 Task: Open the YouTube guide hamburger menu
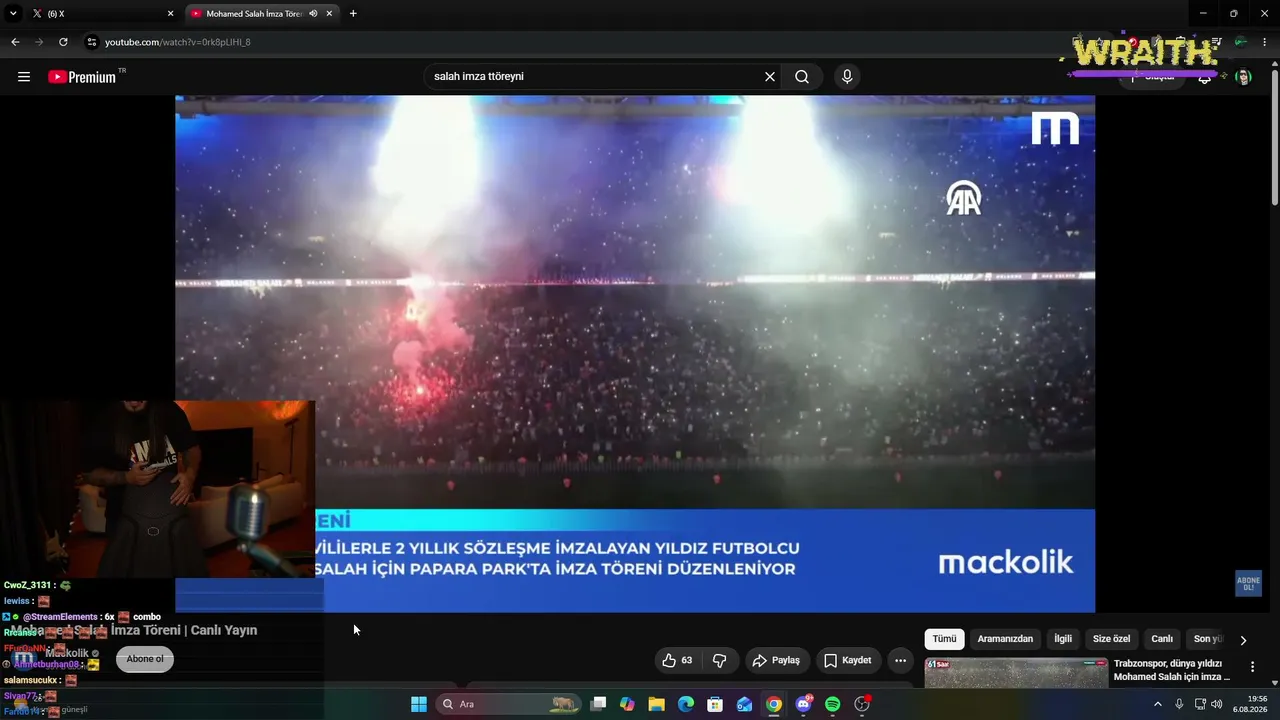(24, 77)
